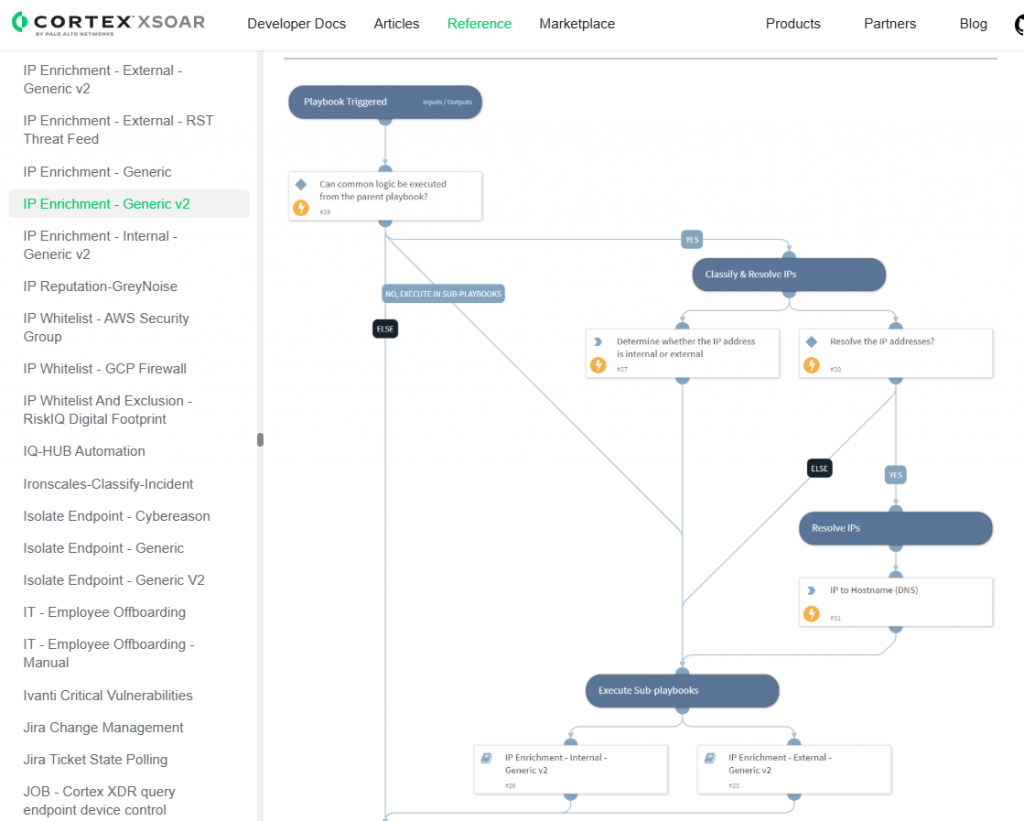Click NO, EXECUTE IN SUB-PLAYBOOKS label
Screen dimensions: 1024x821
[x=443, y=294]
